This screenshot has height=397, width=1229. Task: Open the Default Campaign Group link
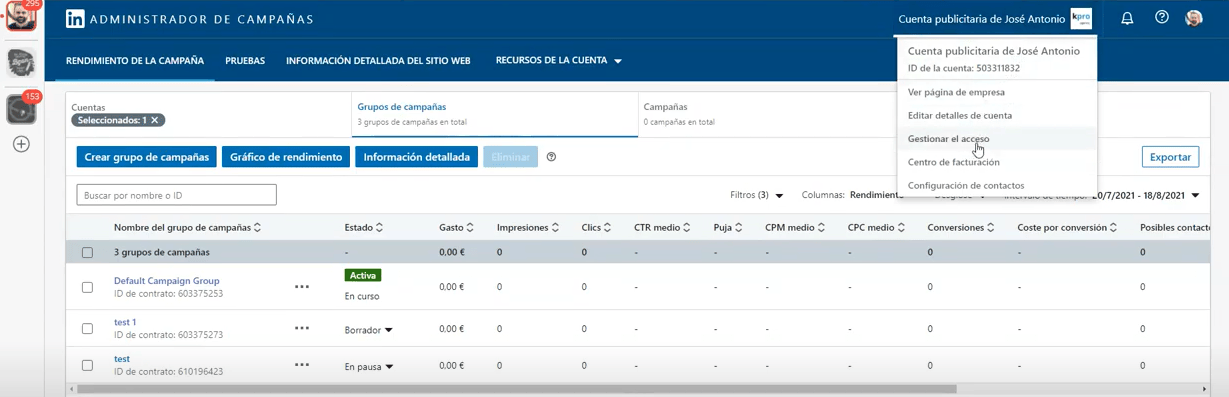coord(166,281)
